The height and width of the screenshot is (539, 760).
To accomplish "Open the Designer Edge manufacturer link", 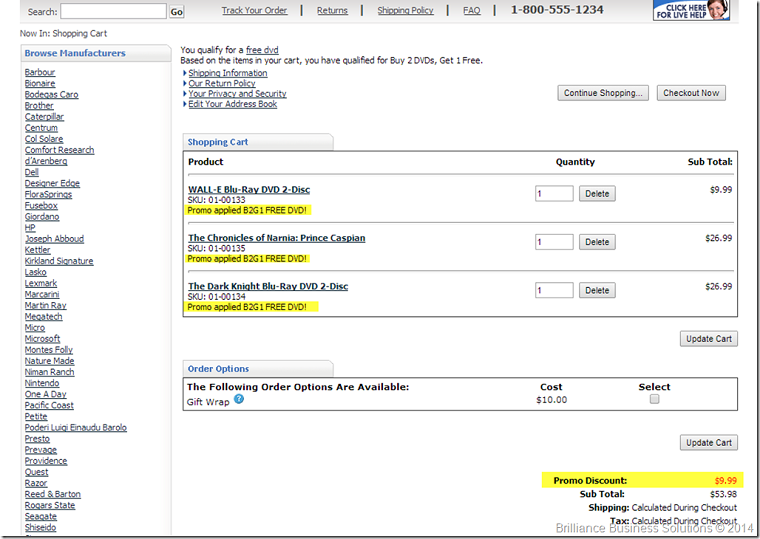I will point(52,183).
